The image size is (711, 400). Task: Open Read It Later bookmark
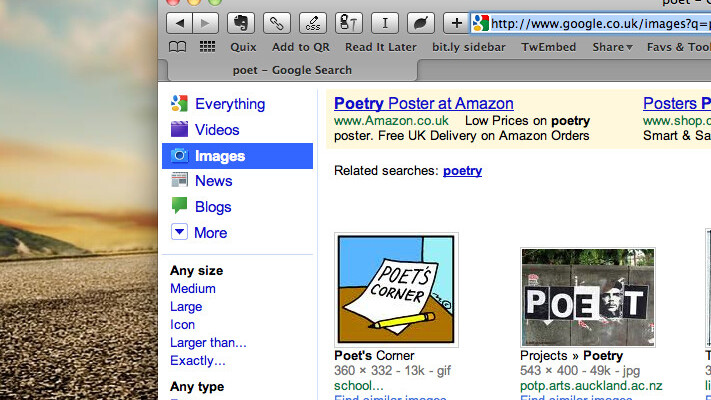[x=380, y=47]
